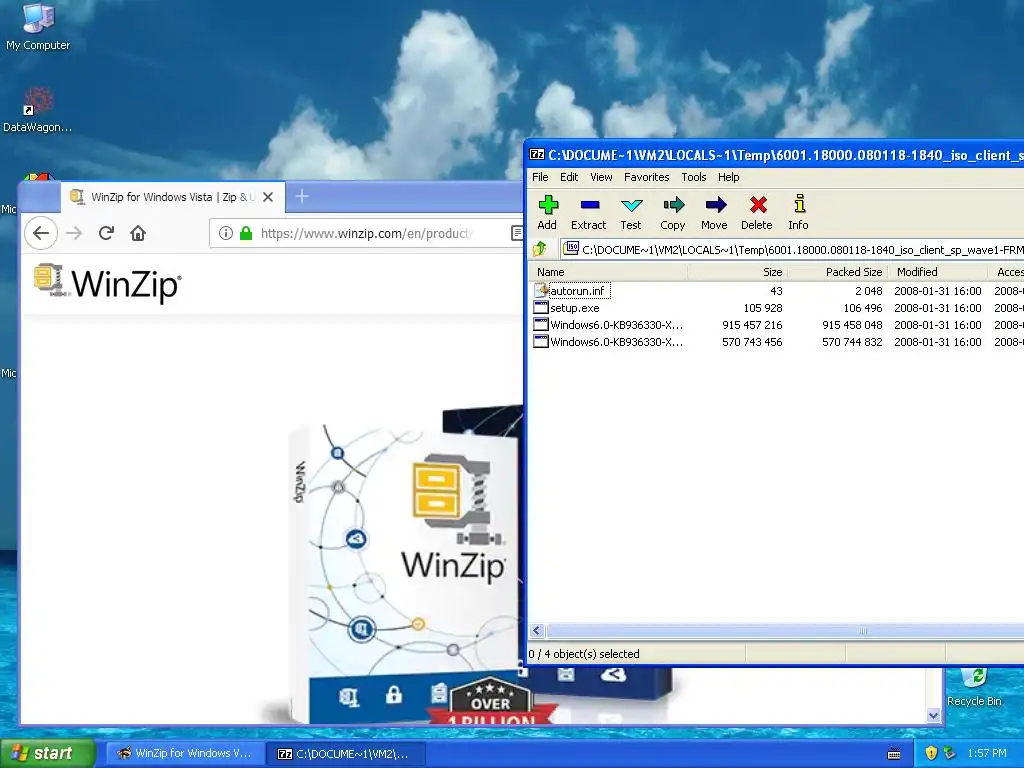Image resolution: width=1024 pixels, height=768 pixels.
Task: Click the Windows start button
Action: 48,753
